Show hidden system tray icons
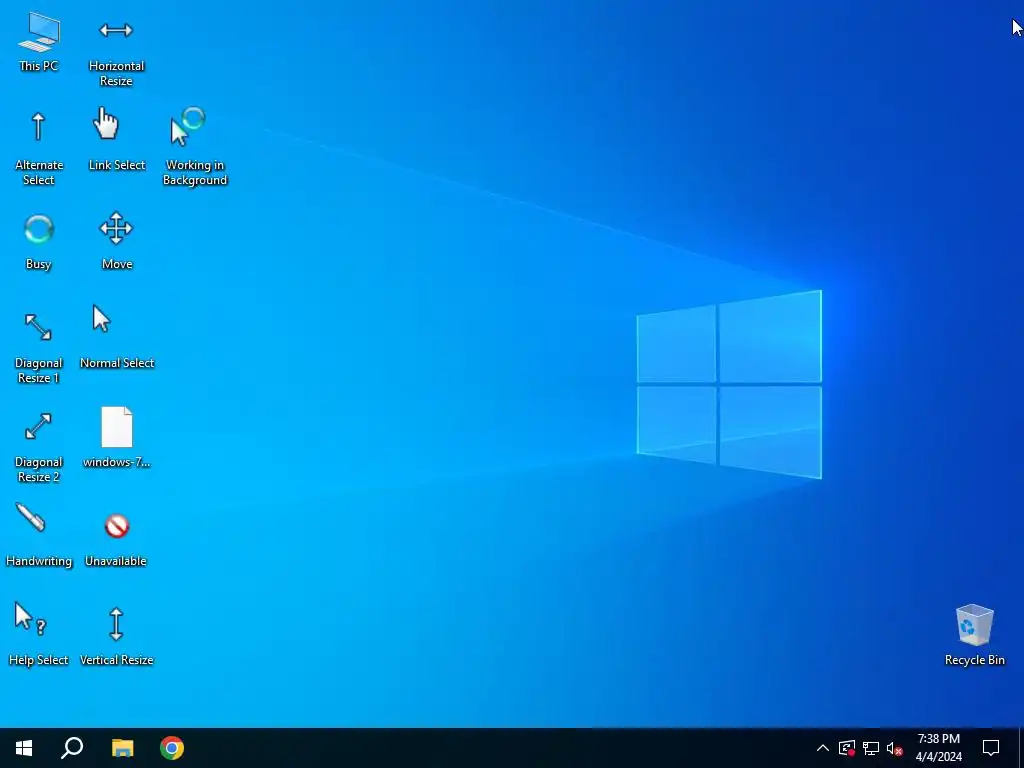Image resolution: width=1024 pixels, height=768 pixels. (823, 748)
